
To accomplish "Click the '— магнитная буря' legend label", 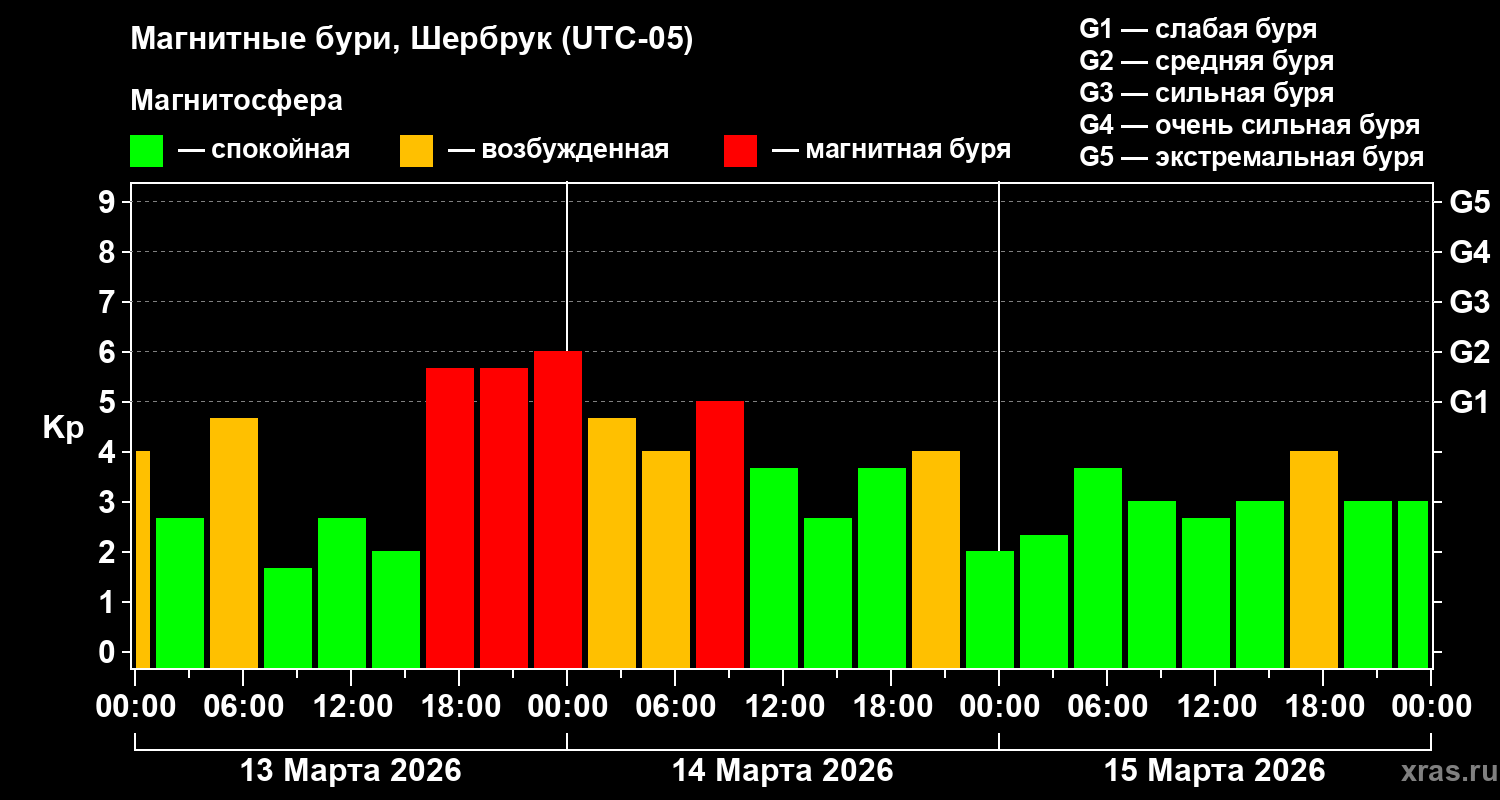I will coord(891,150).
